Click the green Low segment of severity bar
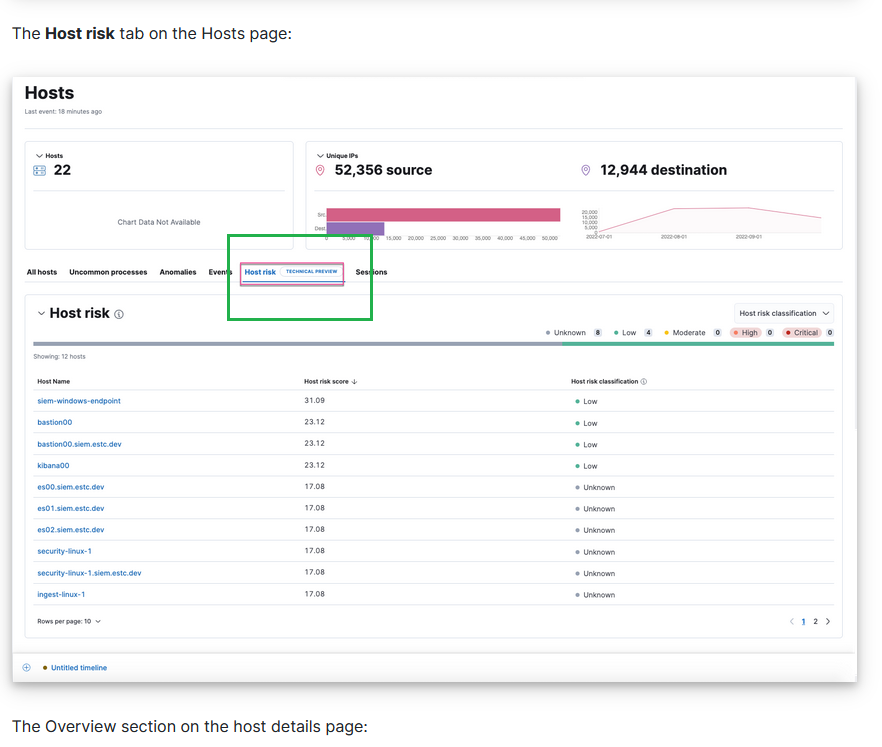 pos(698,344)
